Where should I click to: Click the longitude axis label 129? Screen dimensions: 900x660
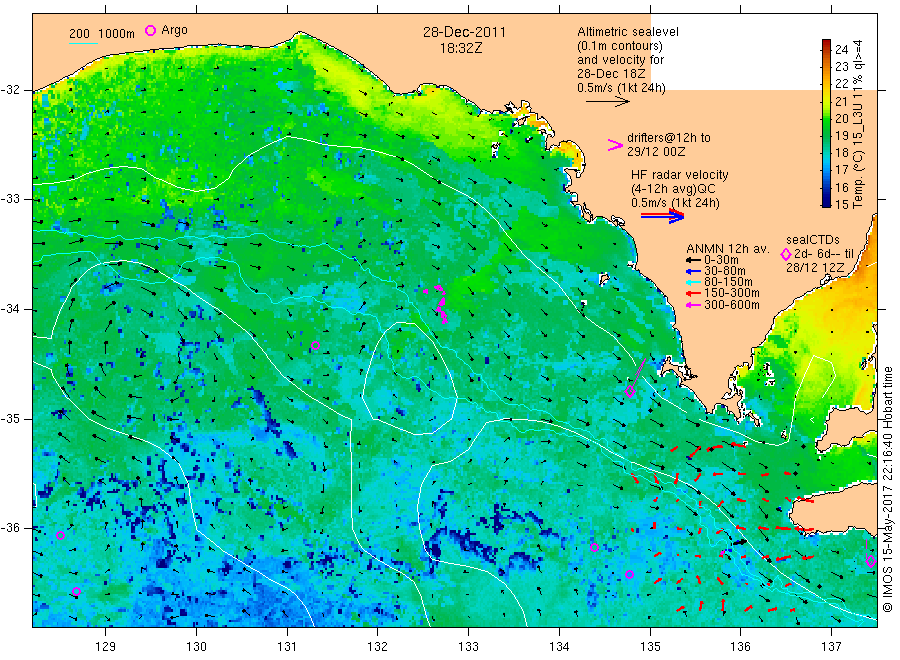click(x=106, y=646)
